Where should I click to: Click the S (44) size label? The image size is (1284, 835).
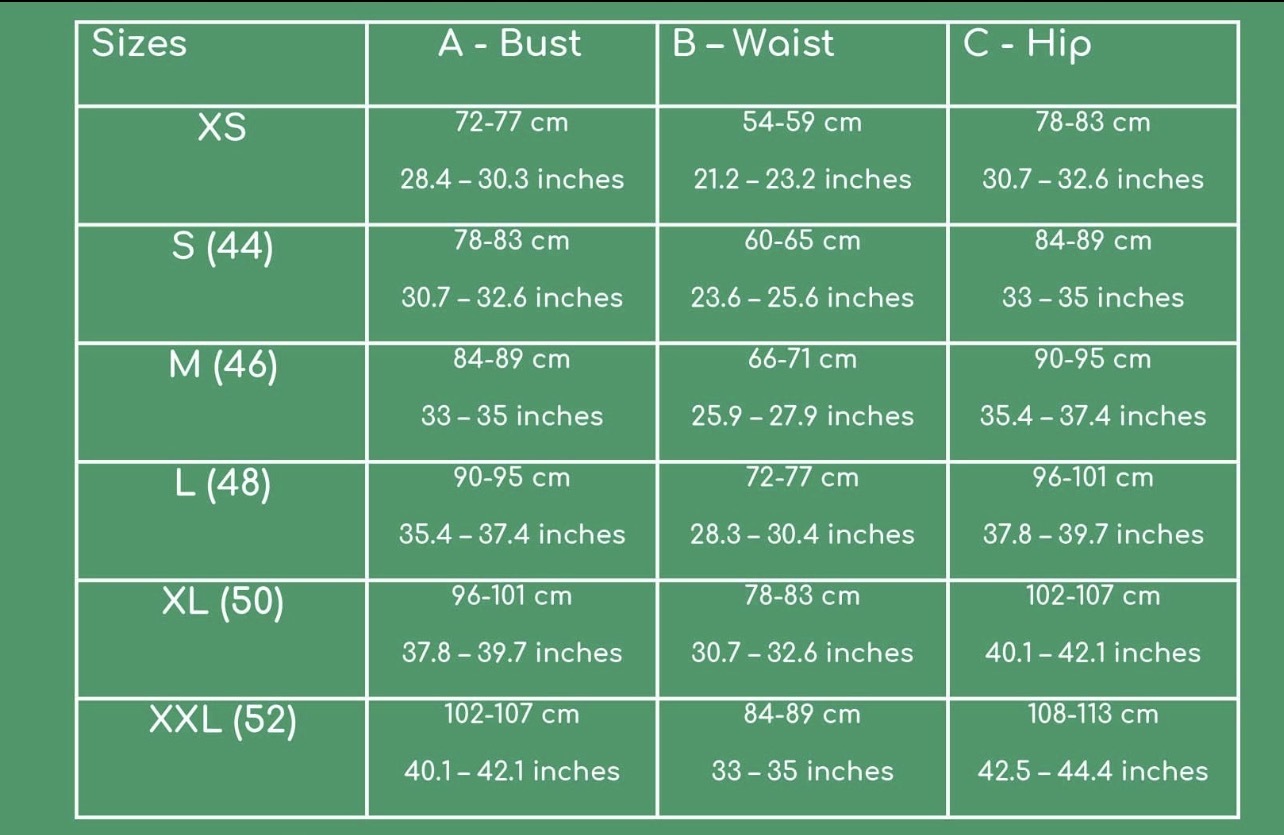click(222, 247)
